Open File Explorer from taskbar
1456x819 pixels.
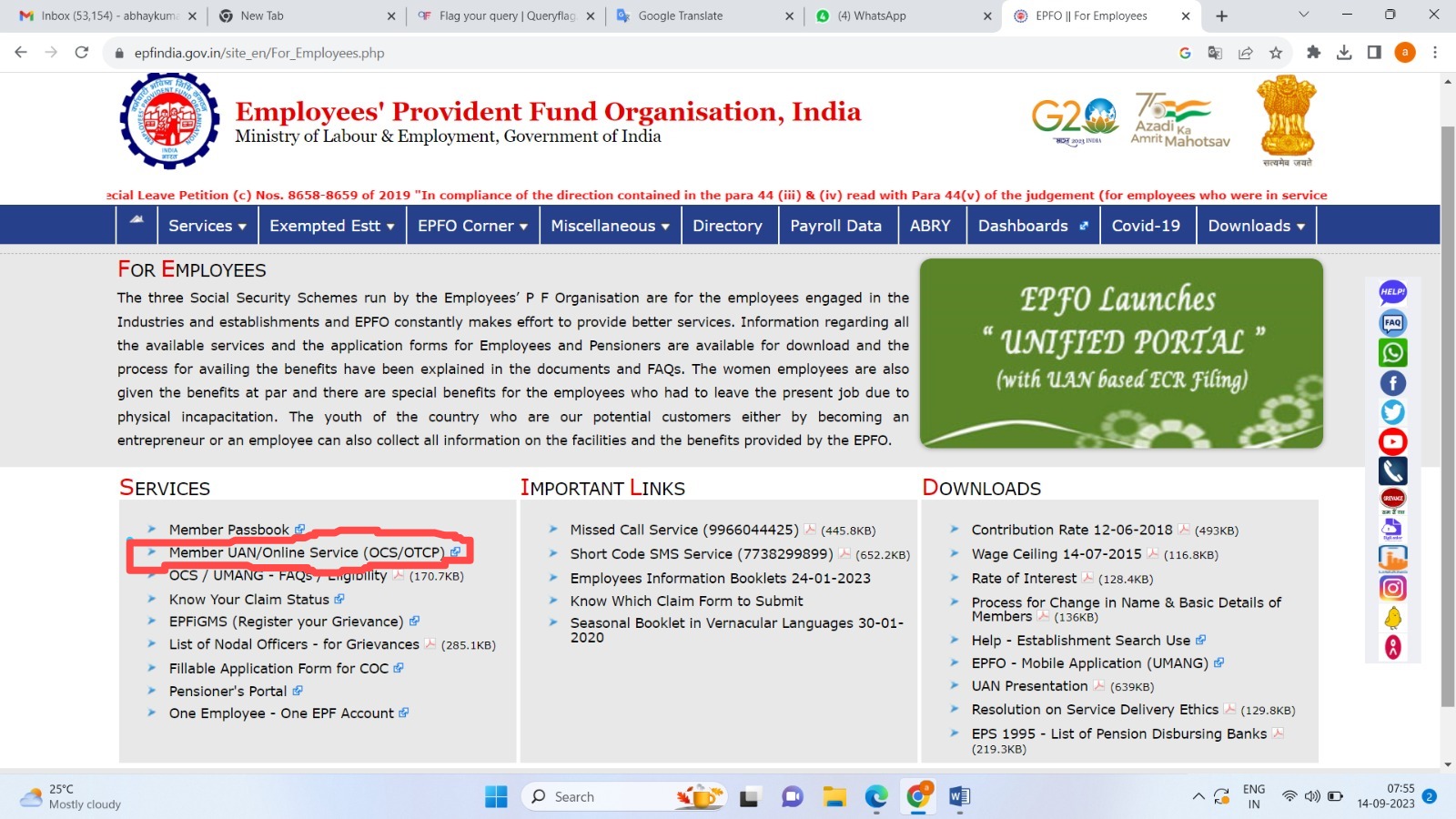(834, 797)
